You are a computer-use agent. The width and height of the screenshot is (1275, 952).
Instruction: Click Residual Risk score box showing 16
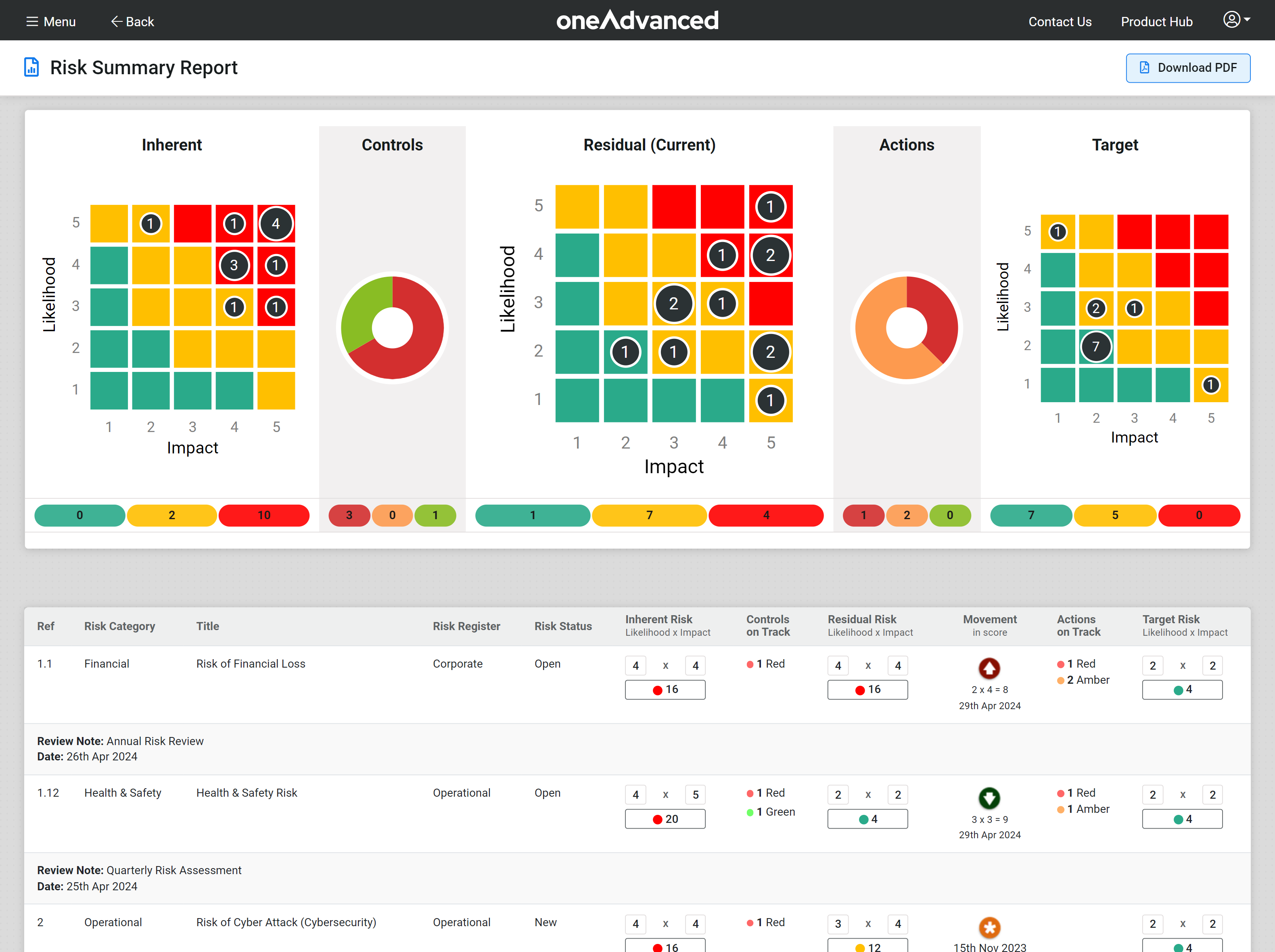click(x=867, y=690)
